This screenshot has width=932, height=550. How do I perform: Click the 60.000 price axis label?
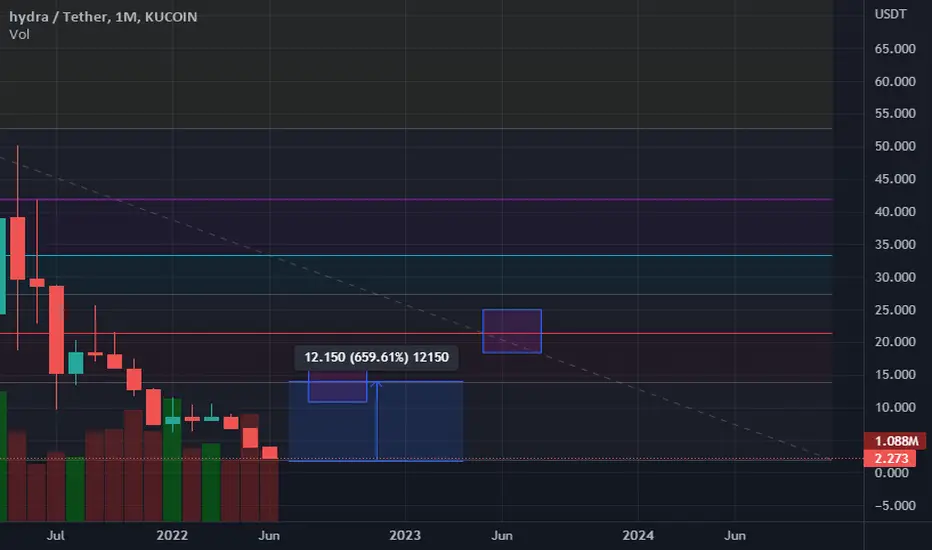click(895, 81)
